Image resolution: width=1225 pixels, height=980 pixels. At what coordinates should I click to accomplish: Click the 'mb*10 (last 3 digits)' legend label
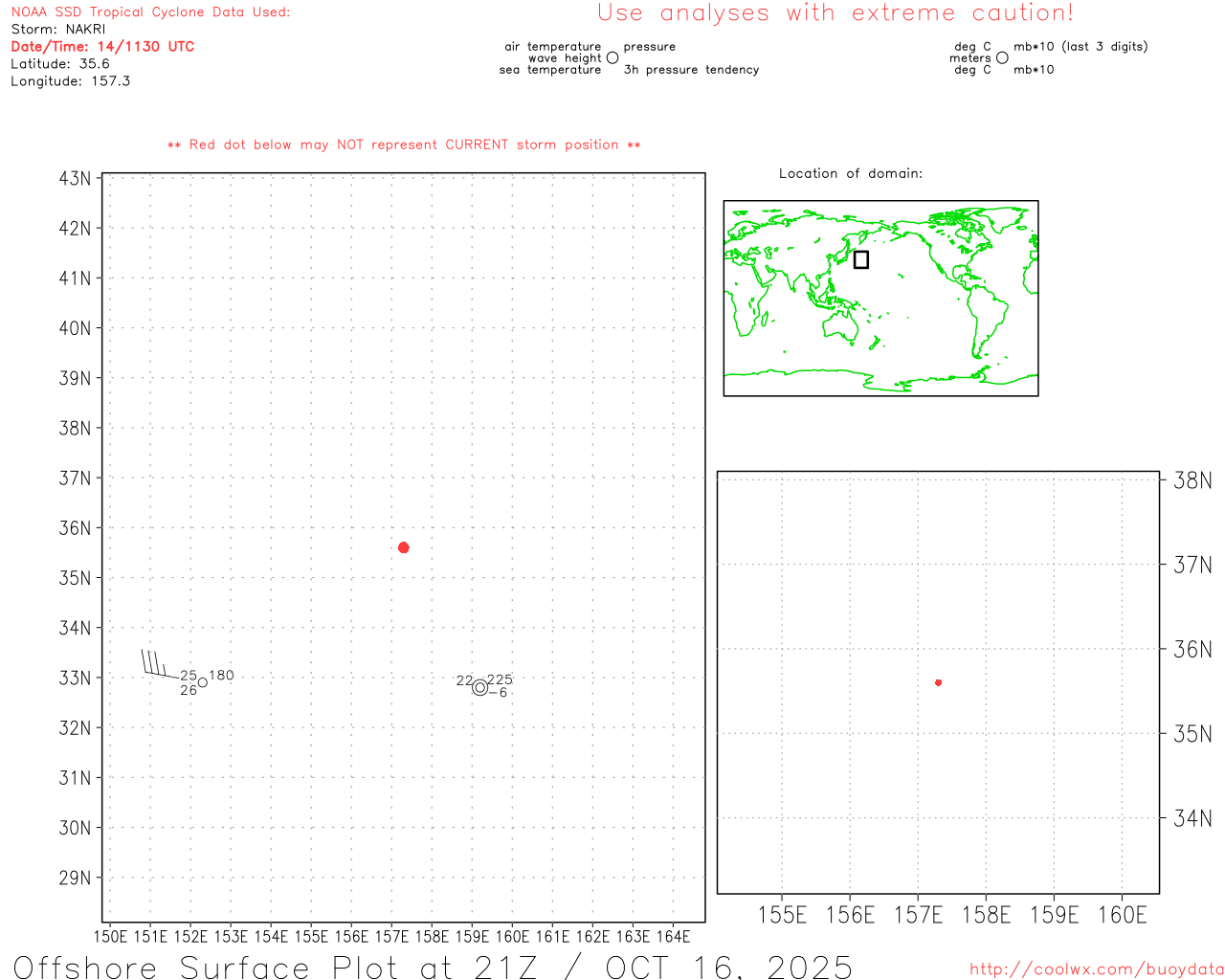click(x=1080, y=47)
